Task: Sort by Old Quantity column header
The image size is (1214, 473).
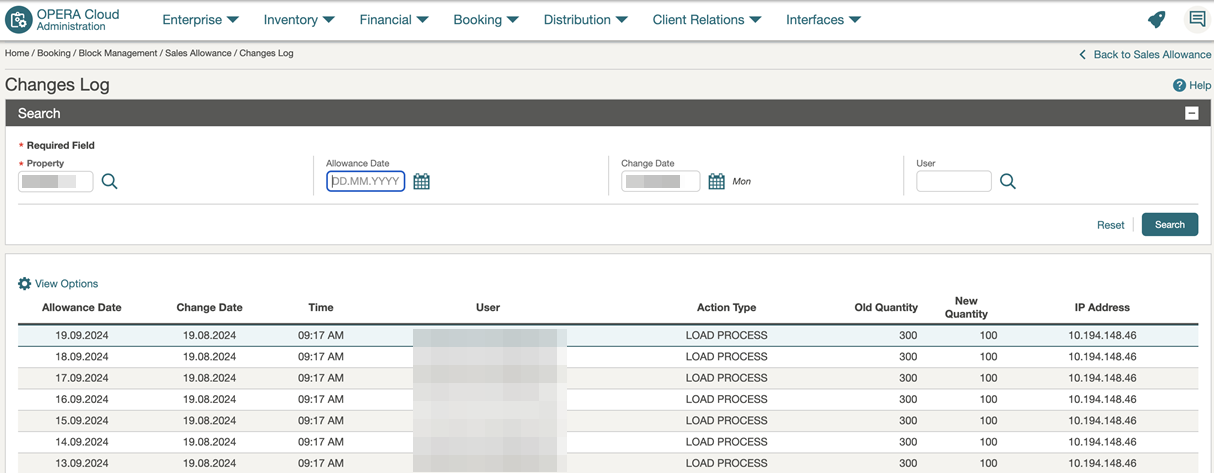Action: [x=886, y=307]
